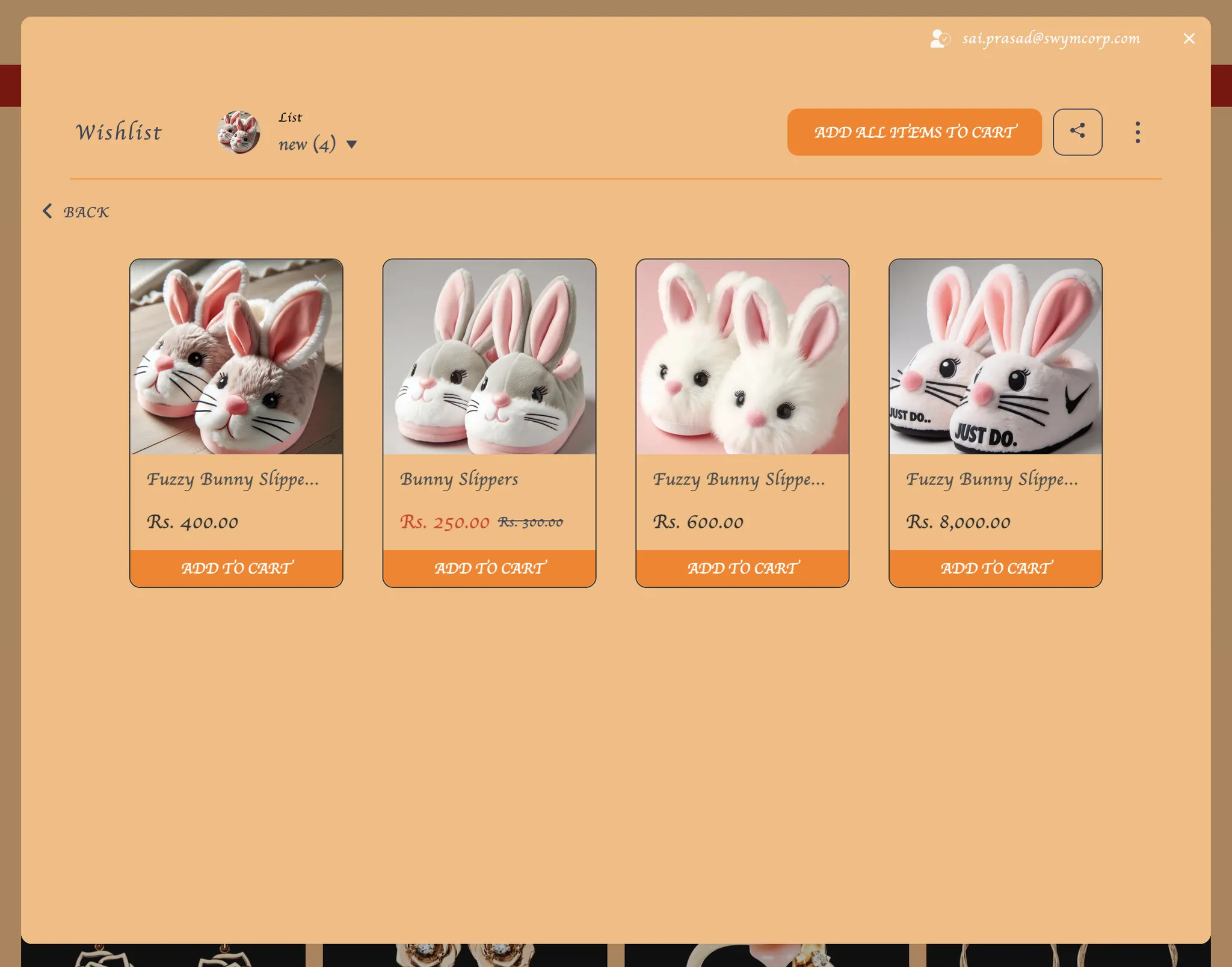Open the 'new (4)' list selector
The width and height of the screenshot is (1232, 967).
point(307,144)
